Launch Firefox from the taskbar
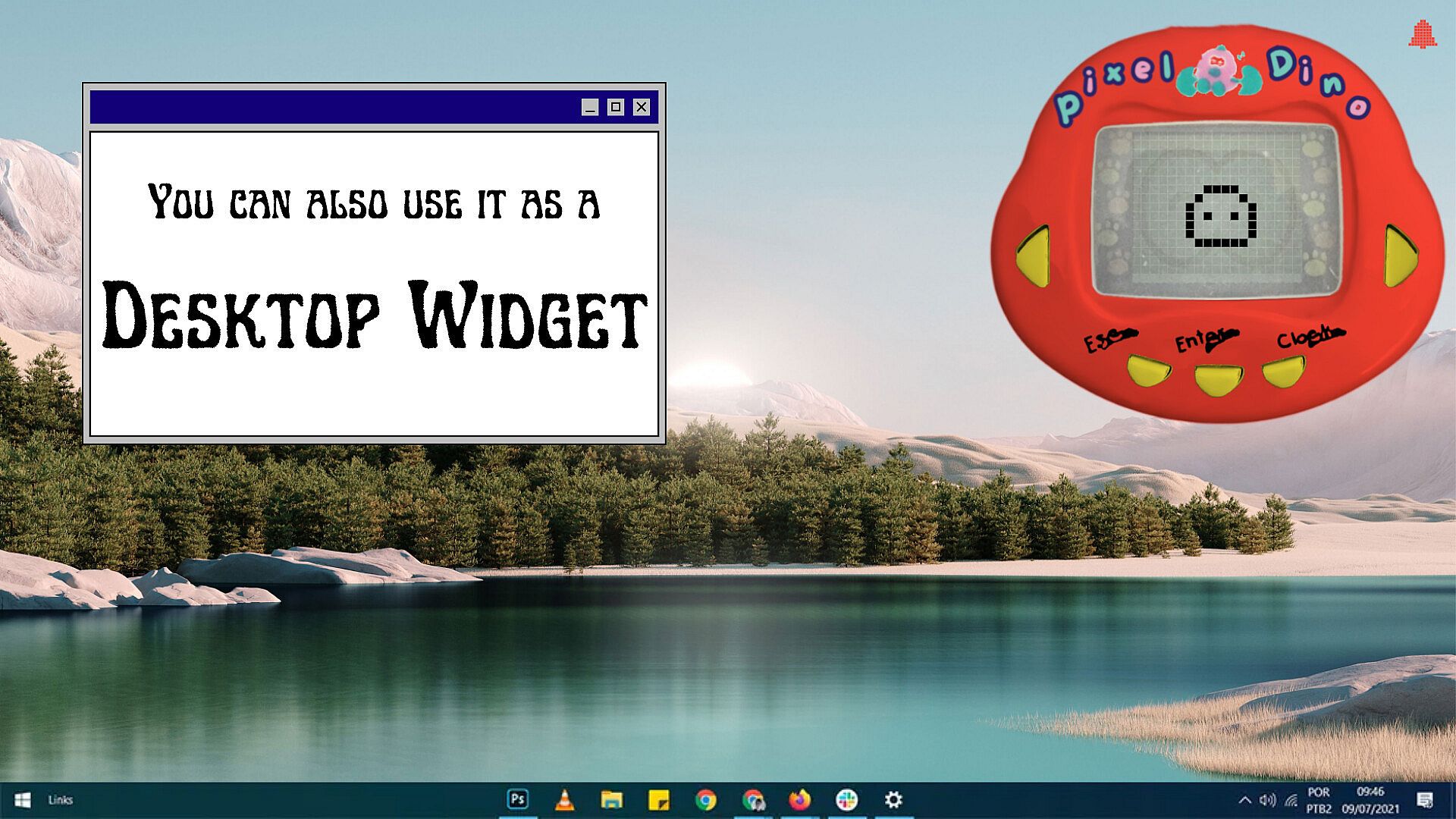The height and width of the screenshot is (819, 1456). coord(799,799)
